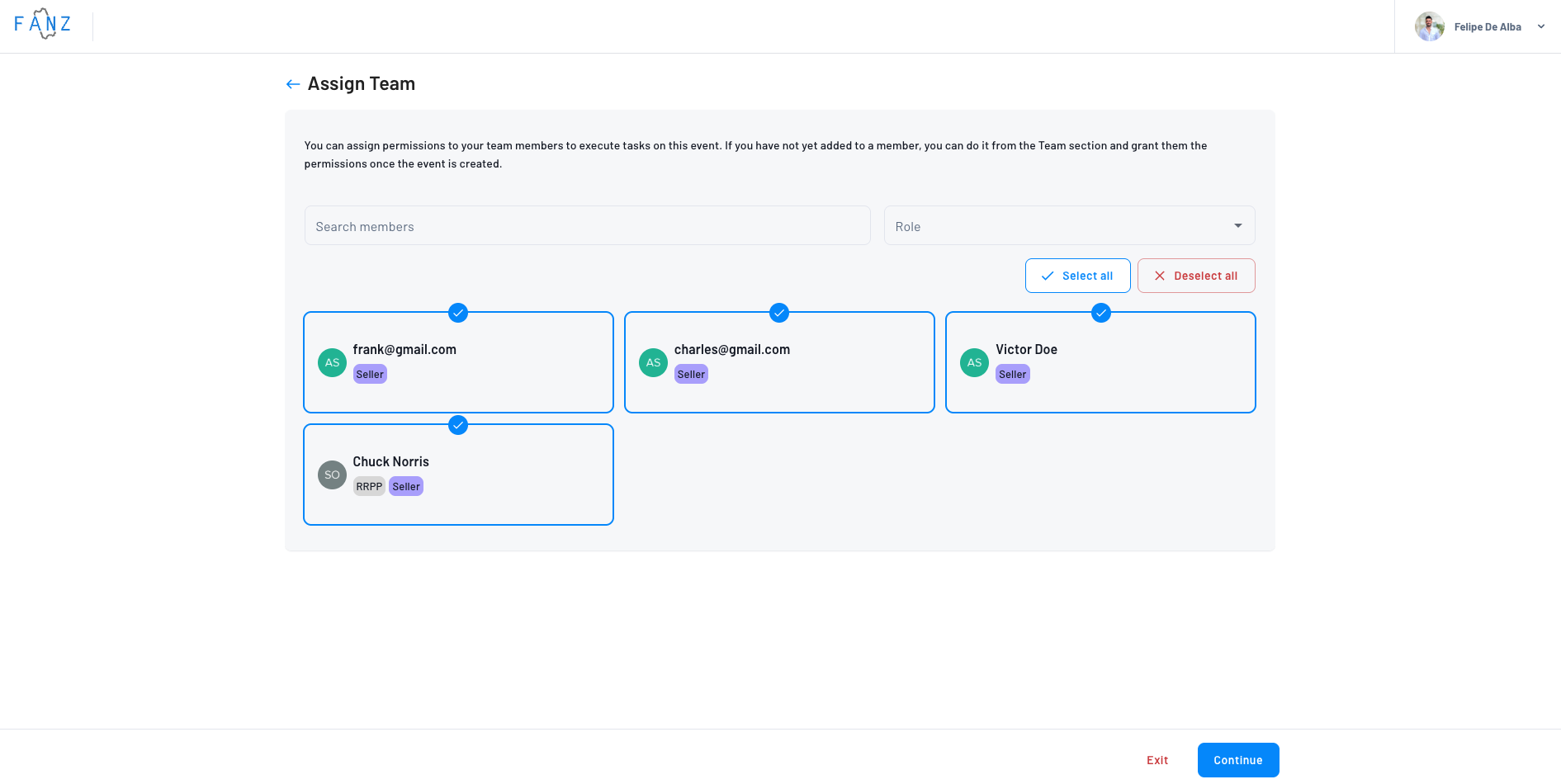Open the Role filter dropdown

(1069, 226)
